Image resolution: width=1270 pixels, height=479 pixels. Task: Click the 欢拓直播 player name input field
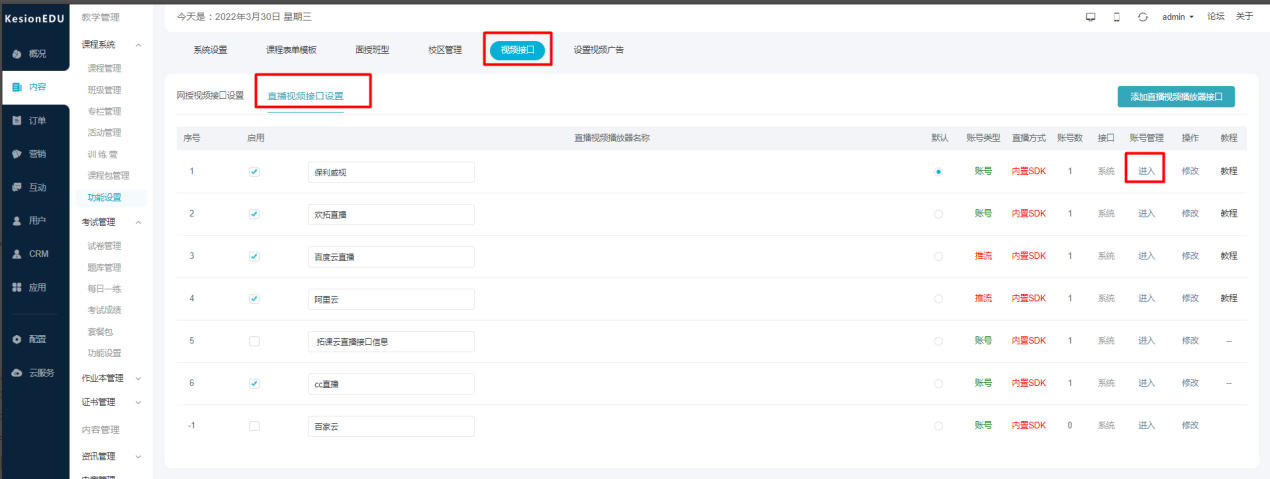tap(390, 214)
